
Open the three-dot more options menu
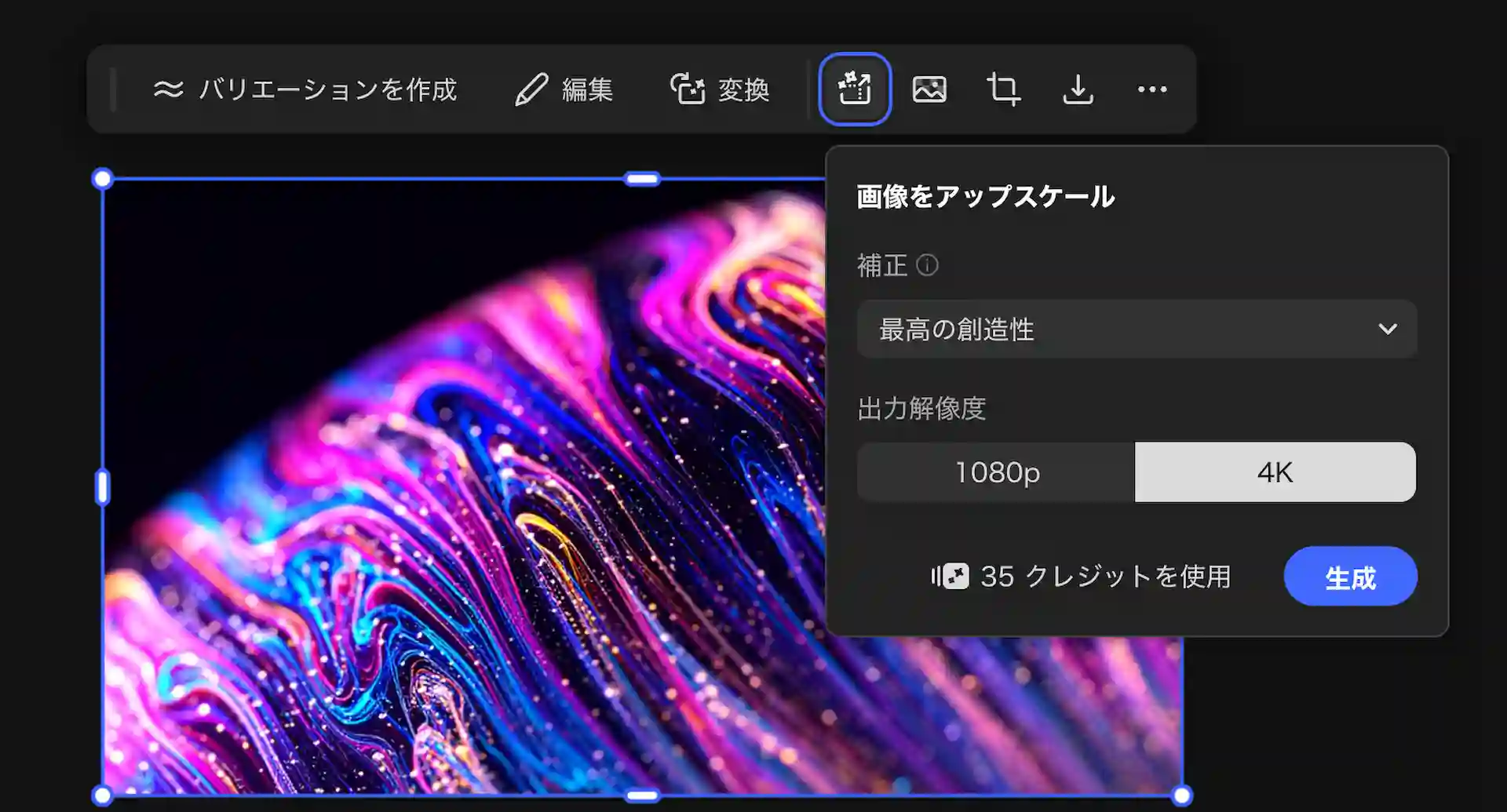click(1151, 89)
